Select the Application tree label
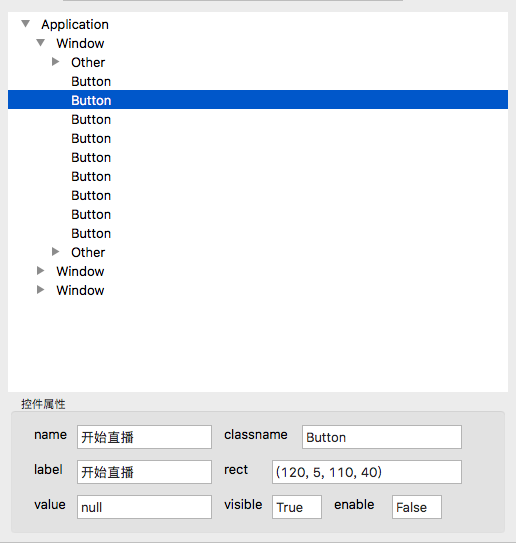 (75, 25)
